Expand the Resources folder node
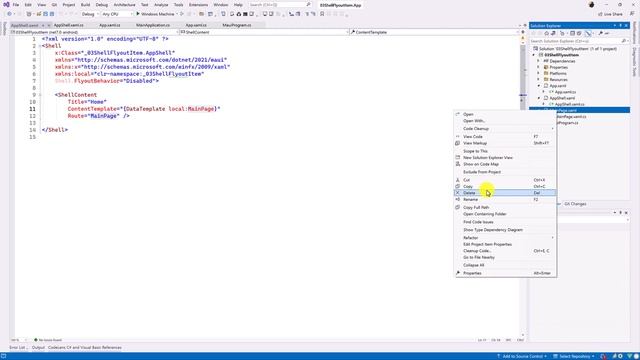This screenshot has width=640, height=360. click(538, 80)
